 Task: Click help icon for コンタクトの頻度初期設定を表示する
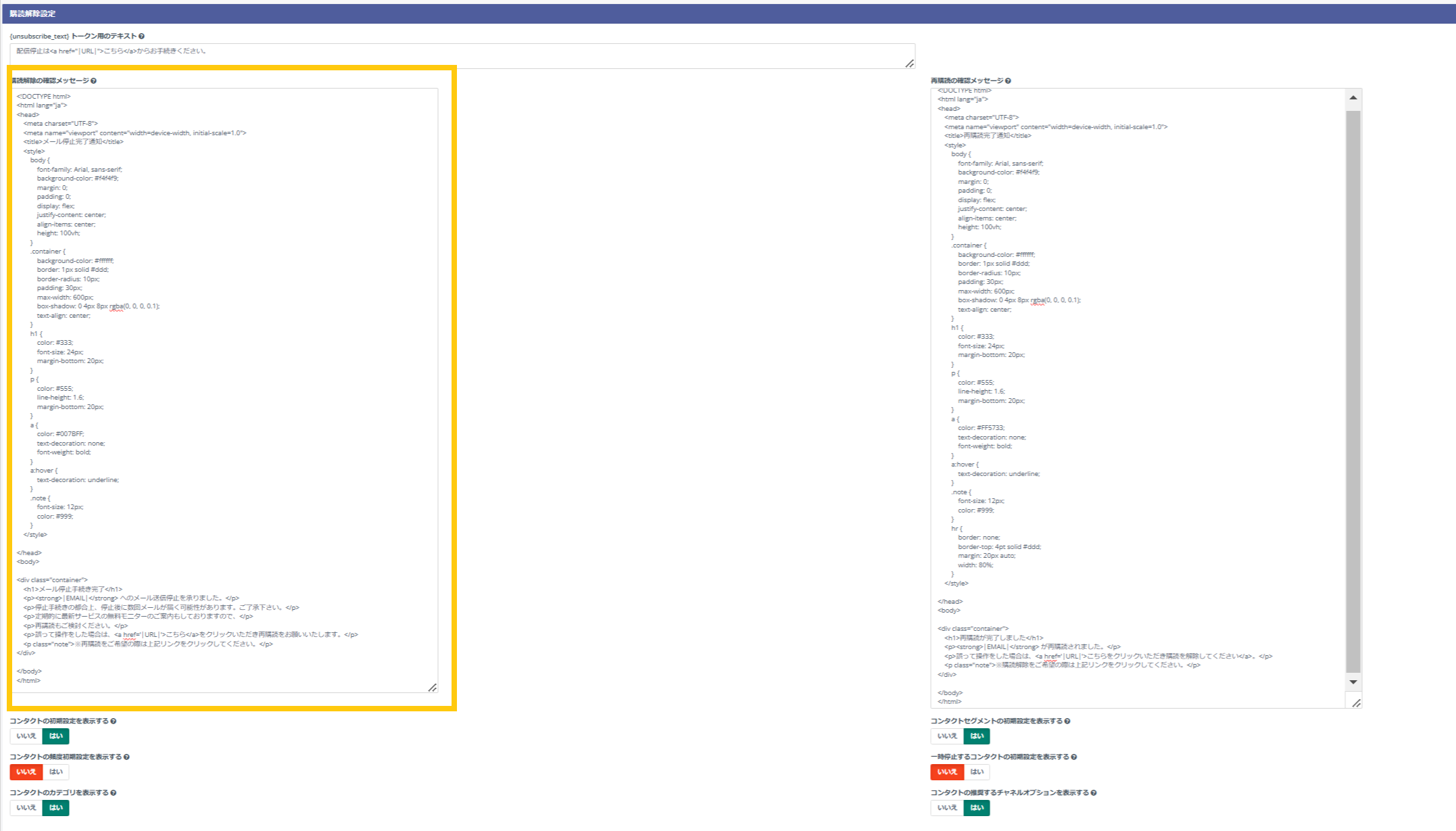126,757
